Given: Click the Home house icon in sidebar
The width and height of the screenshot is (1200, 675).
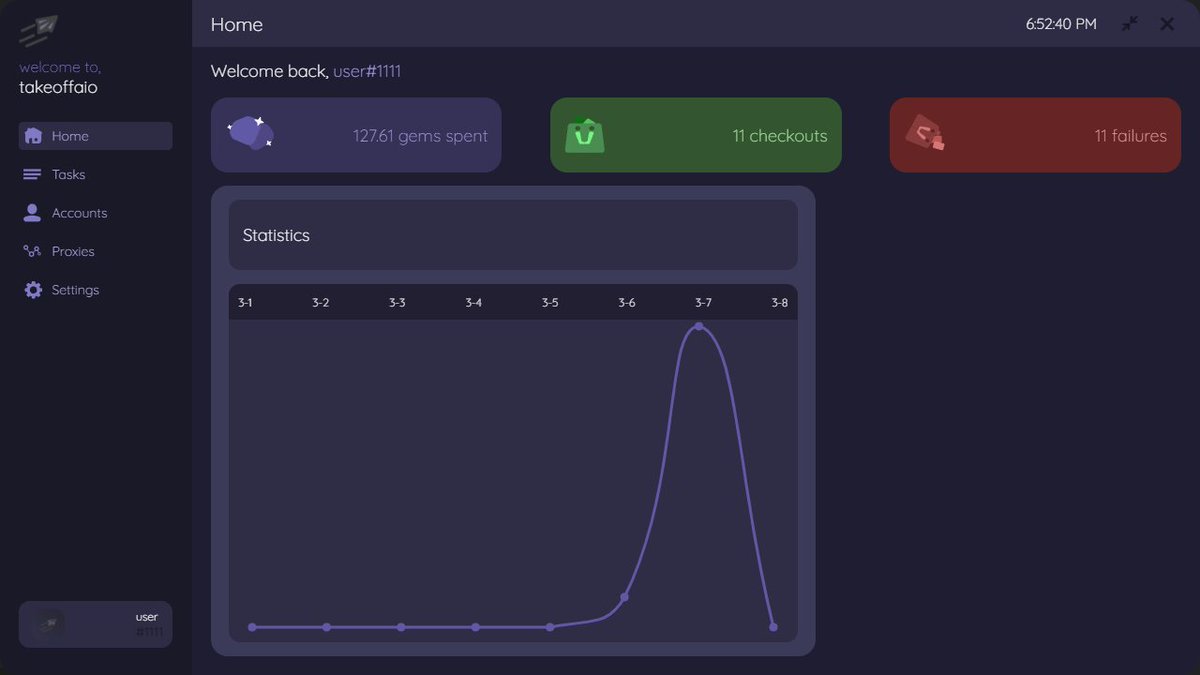Looking at the screenshot, I should pos(33,136).
